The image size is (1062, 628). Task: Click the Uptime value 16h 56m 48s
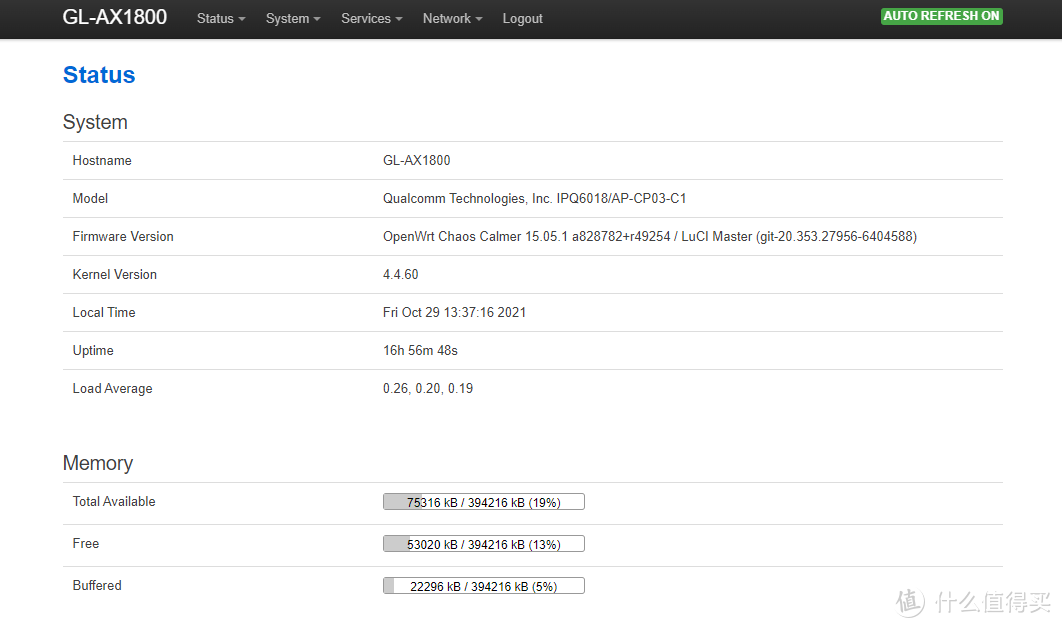pos(420,350)
